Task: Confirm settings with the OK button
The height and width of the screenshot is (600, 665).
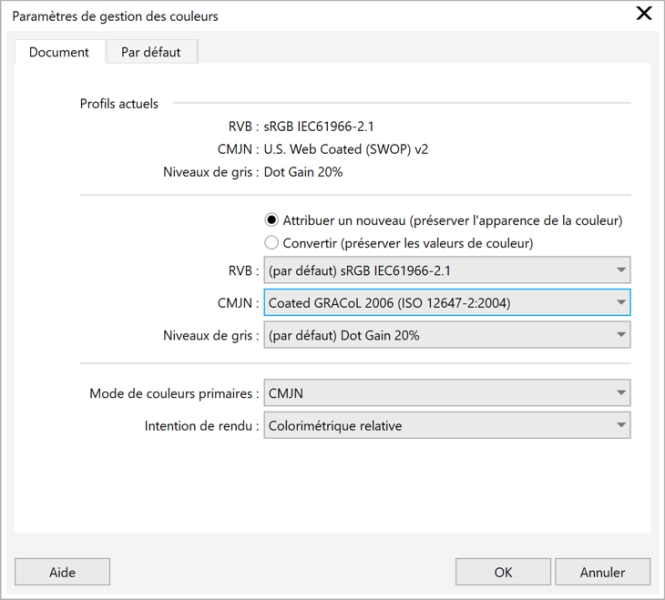Action: (x=503, y=572)
